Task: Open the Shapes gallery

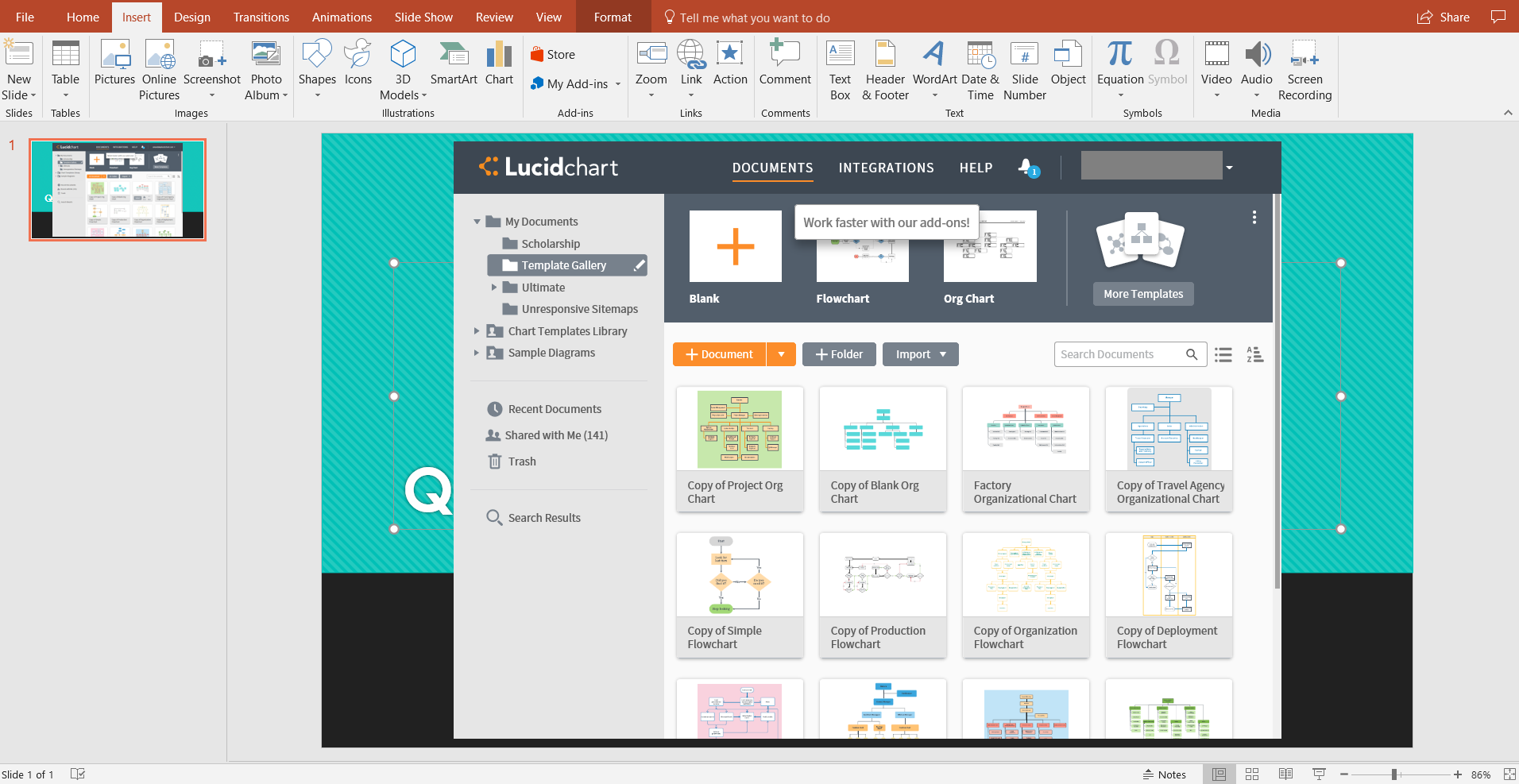Action: click(x=317, y=70)
